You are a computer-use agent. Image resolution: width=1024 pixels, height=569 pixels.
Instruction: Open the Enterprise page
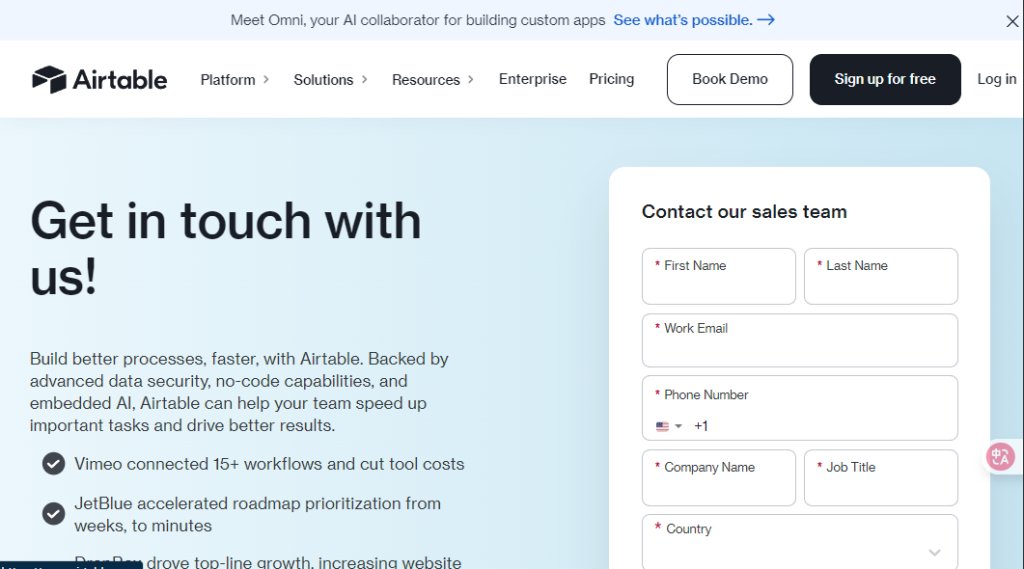tap(533, 79)
